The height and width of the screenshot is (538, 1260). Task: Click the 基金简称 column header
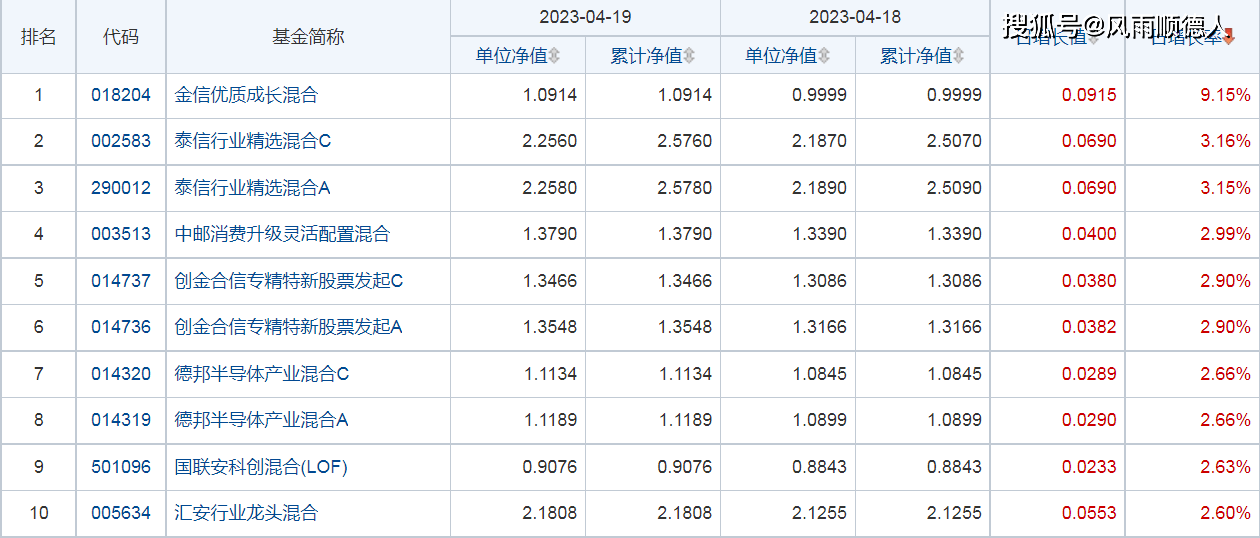coord(308,37)
